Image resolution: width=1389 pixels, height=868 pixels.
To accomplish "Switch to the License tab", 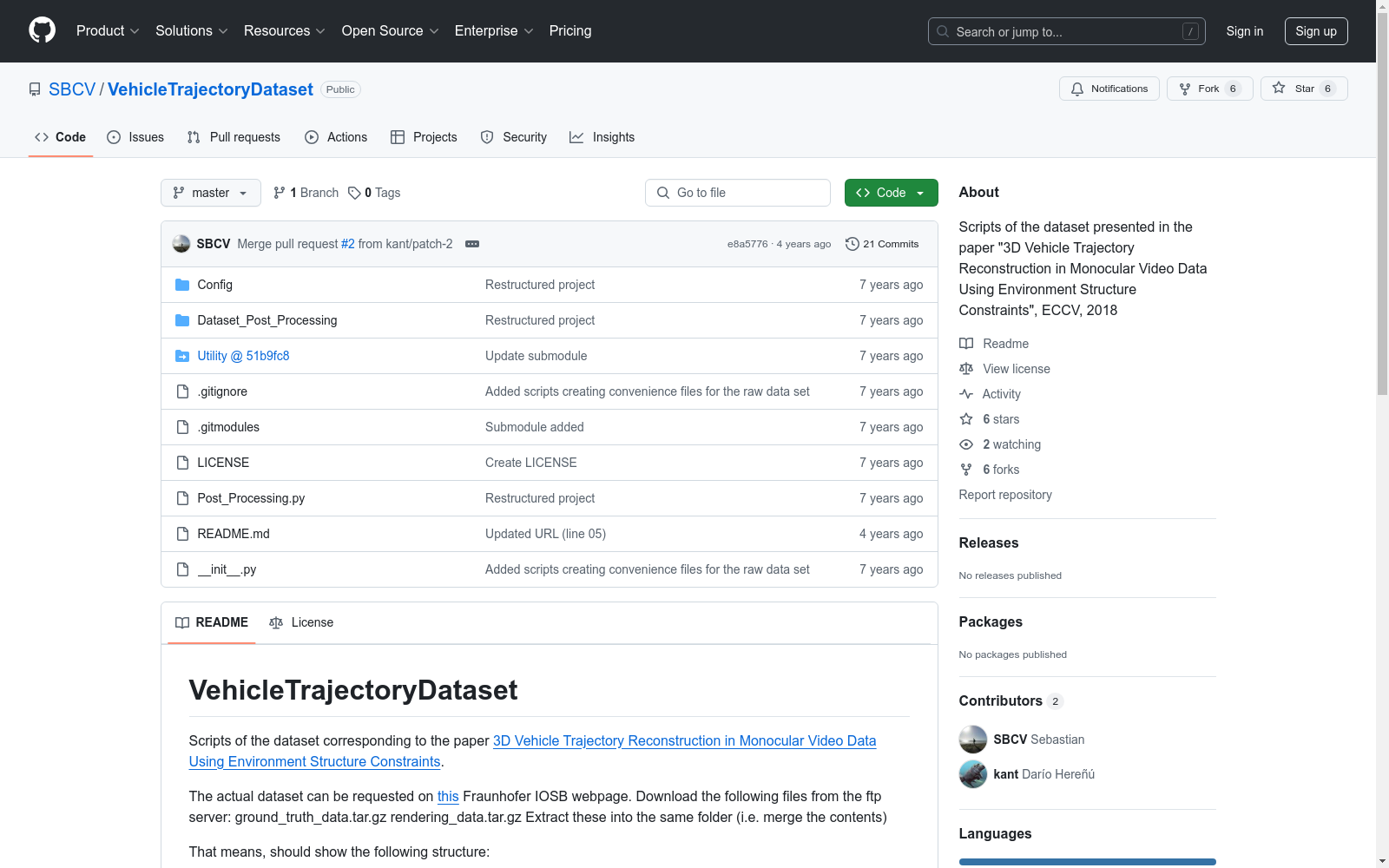I will click(x=301, y=622).
